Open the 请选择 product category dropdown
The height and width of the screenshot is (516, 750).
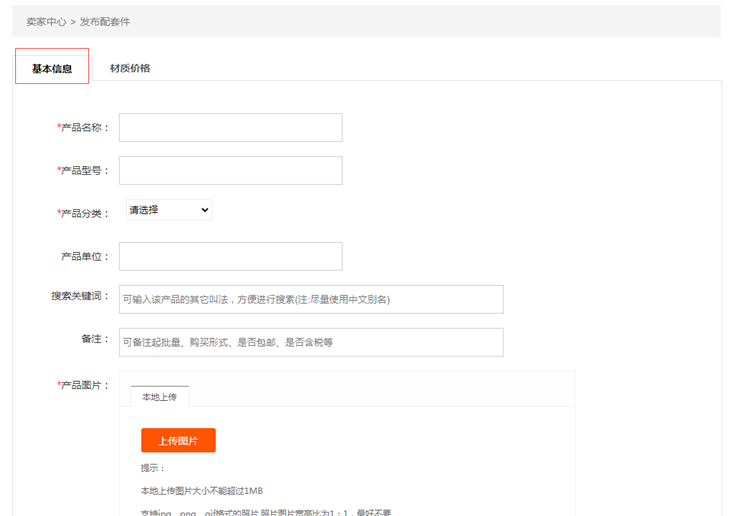[x=168, y=210]
